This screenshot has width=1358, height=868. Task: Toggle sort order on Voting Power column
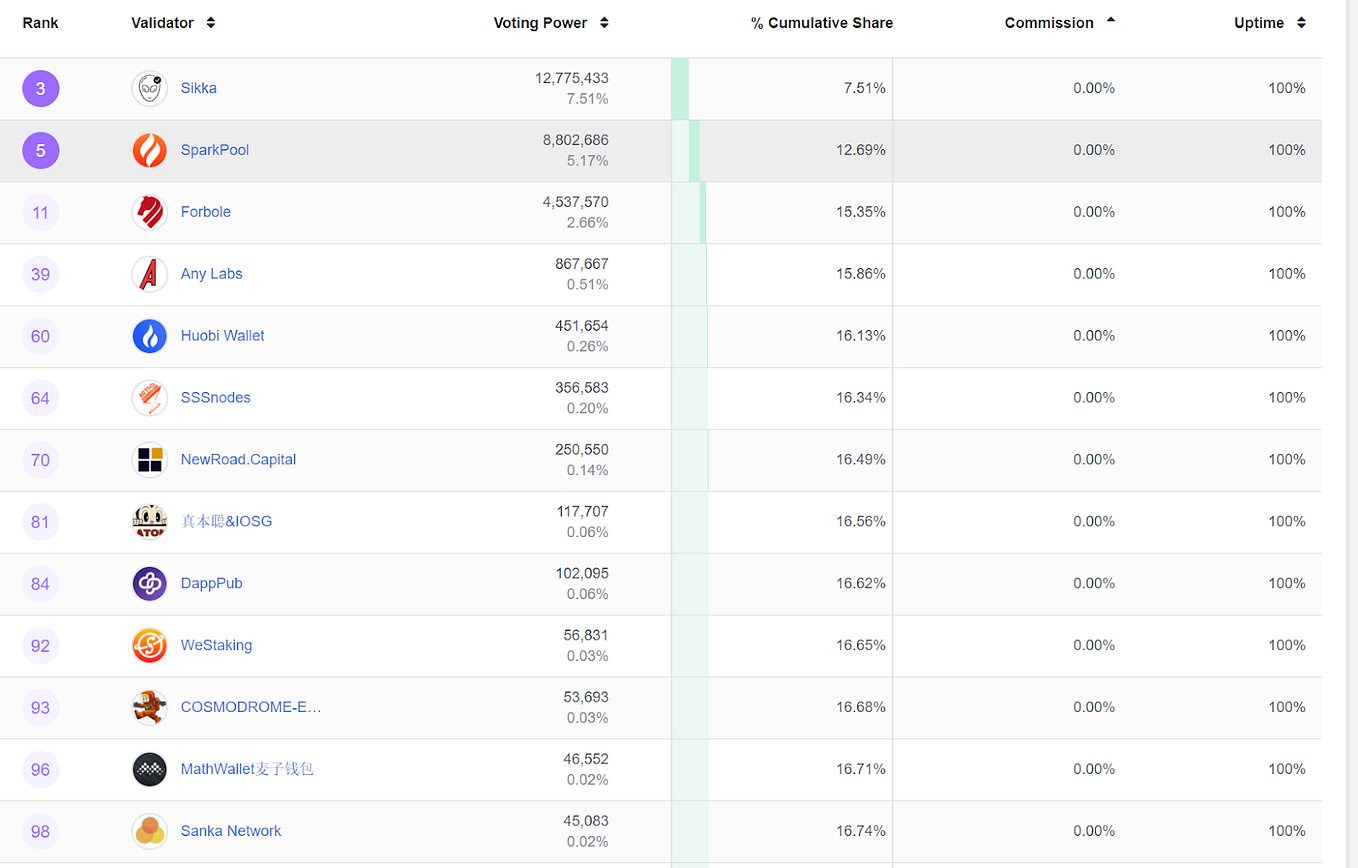tap(604, 22)
